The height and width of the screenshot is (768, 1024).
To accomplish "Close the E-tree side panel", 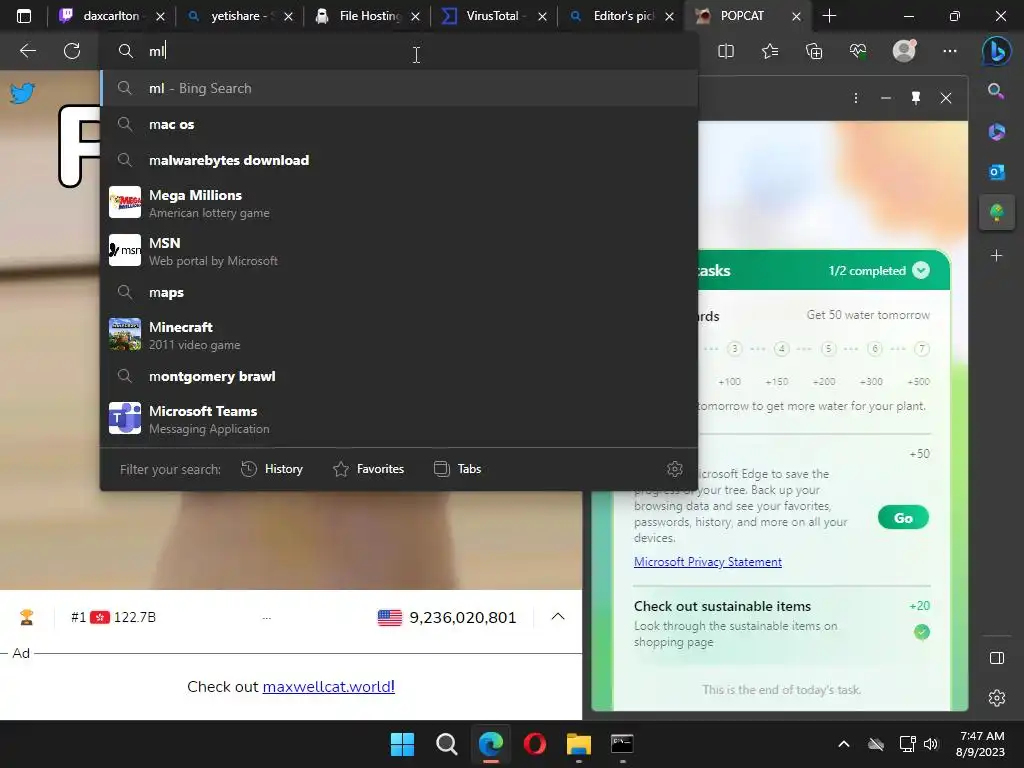I will coord(946,98).
